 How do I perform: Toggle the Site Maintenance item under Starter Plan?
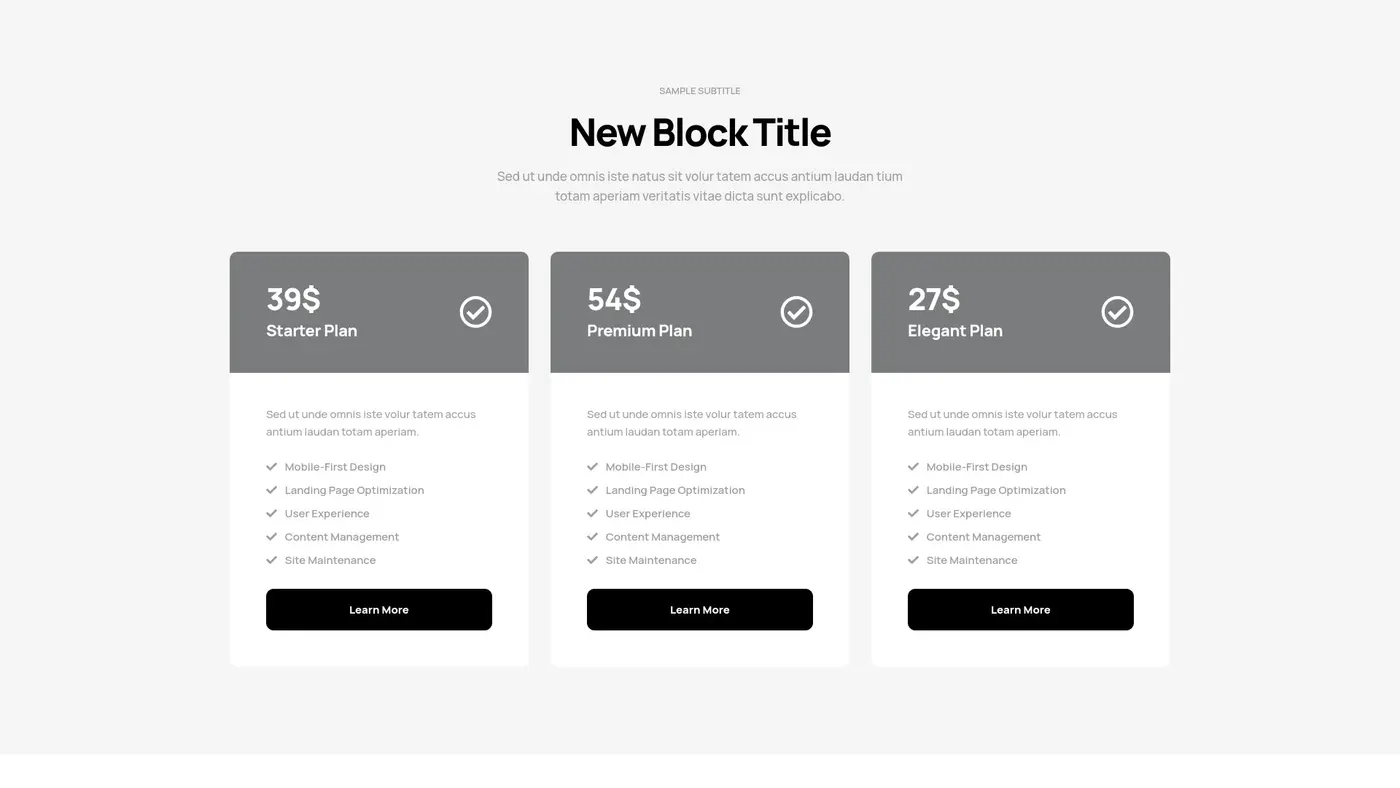tap(330, 560)
